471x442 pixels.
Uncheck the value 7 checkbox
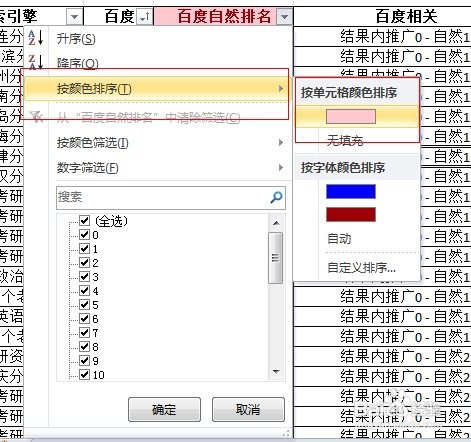(x=85, y=333)
